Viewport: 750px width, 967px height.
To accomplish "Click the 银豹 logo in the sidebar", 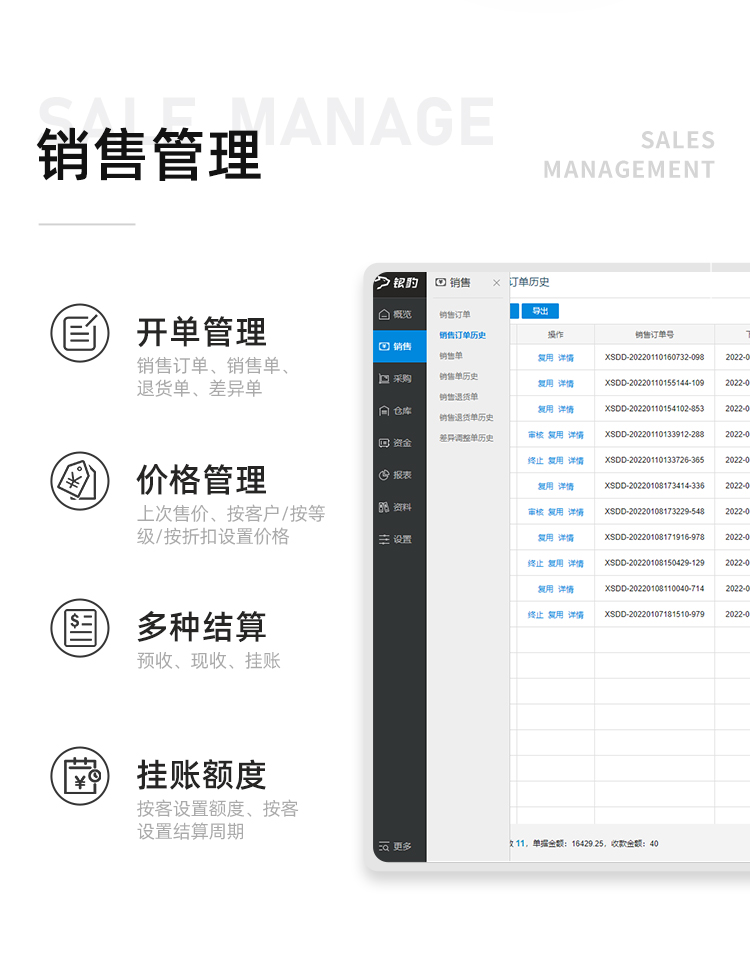I will (397, 282).
